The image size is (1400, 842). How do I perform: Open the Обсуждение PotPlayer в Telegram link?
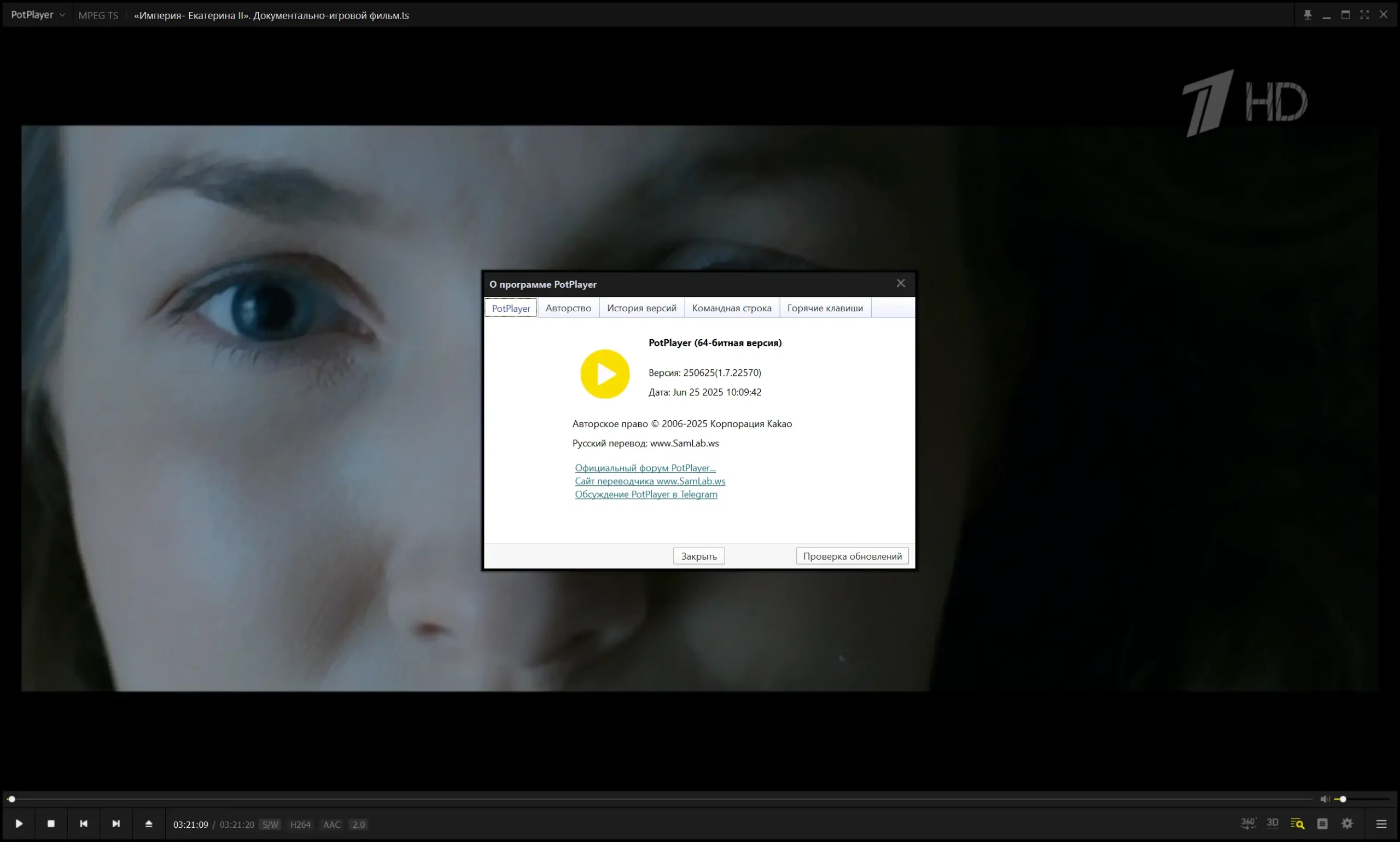pyautogui.click(x=646, y=494)
